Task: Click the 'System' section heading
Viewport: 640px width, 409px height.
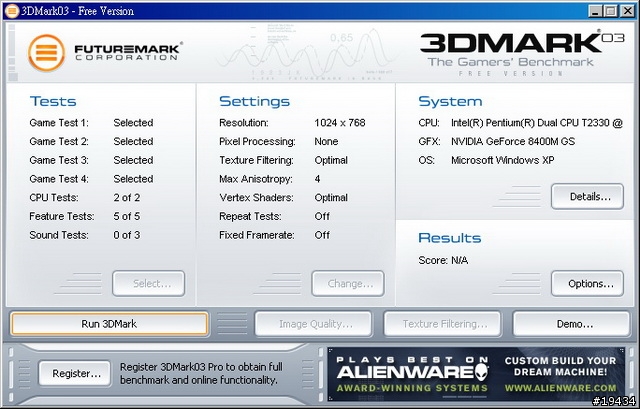Action: point(450,101)
